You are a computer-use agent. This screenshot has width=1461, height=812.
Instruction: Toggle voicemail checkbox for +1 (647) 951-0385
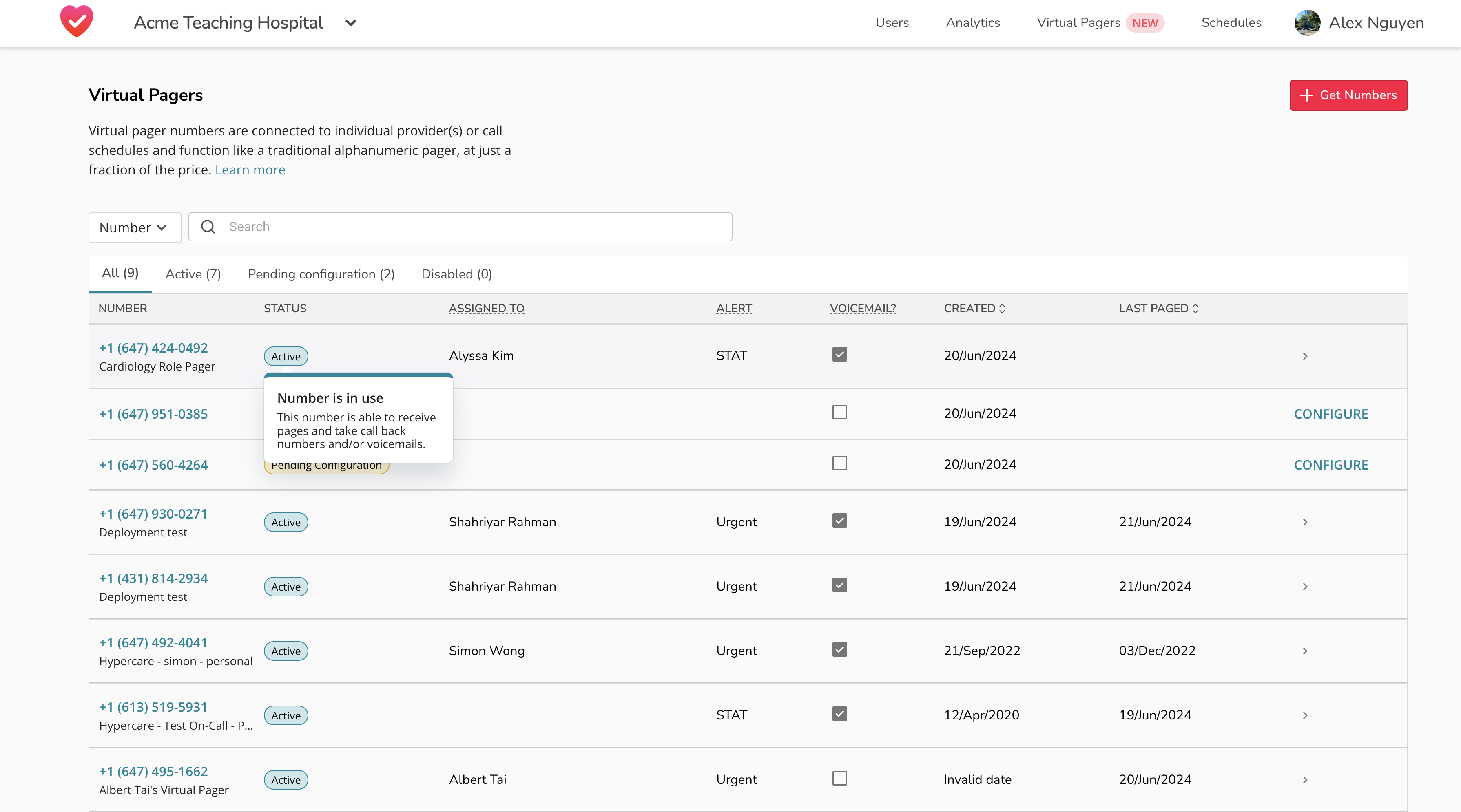point(839,412)
